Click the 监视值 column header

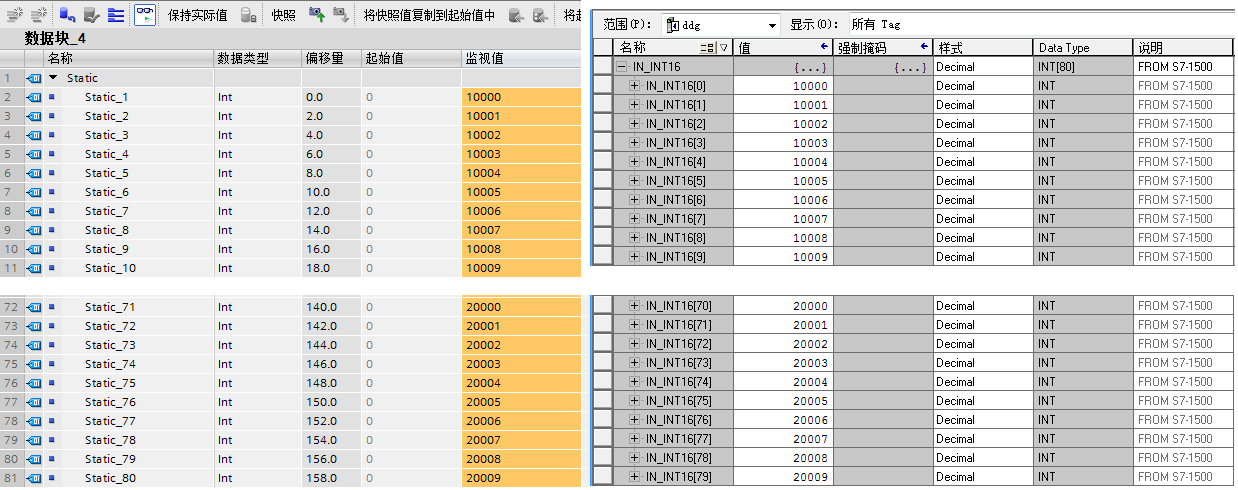520,58
